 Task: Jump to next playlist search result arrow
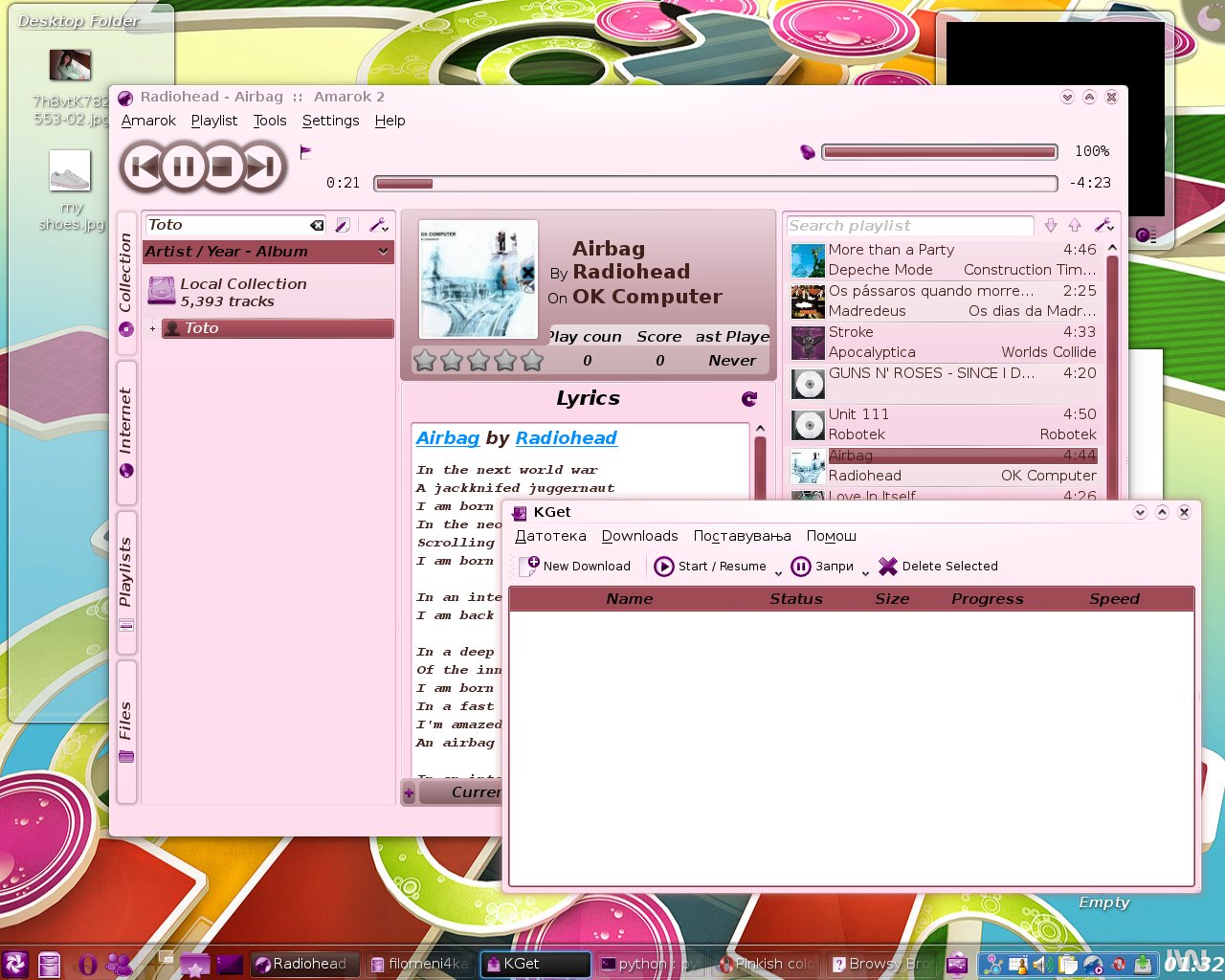[x=1051, y=225]
